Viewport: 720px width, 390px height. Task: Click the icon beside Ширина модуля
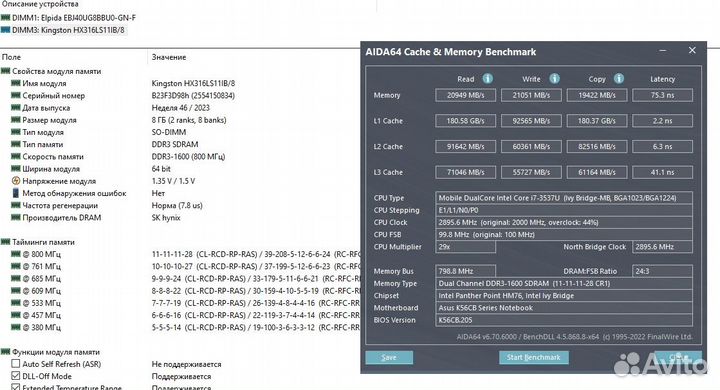16,169
